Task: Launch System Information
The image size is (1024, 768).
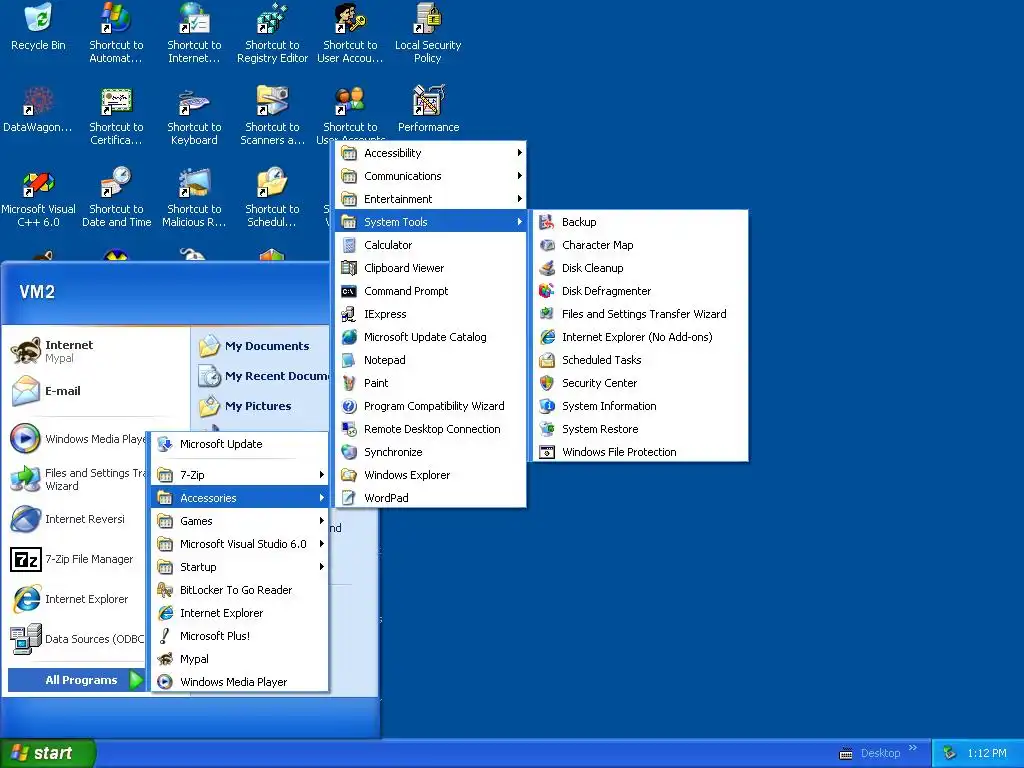Action: [641, 406]
